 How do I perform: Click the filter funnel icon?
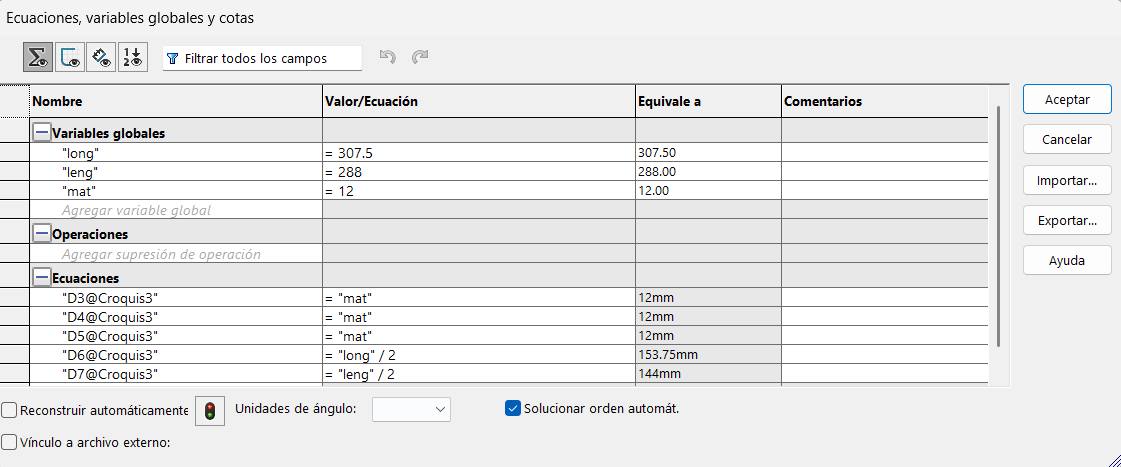[172, 59]
